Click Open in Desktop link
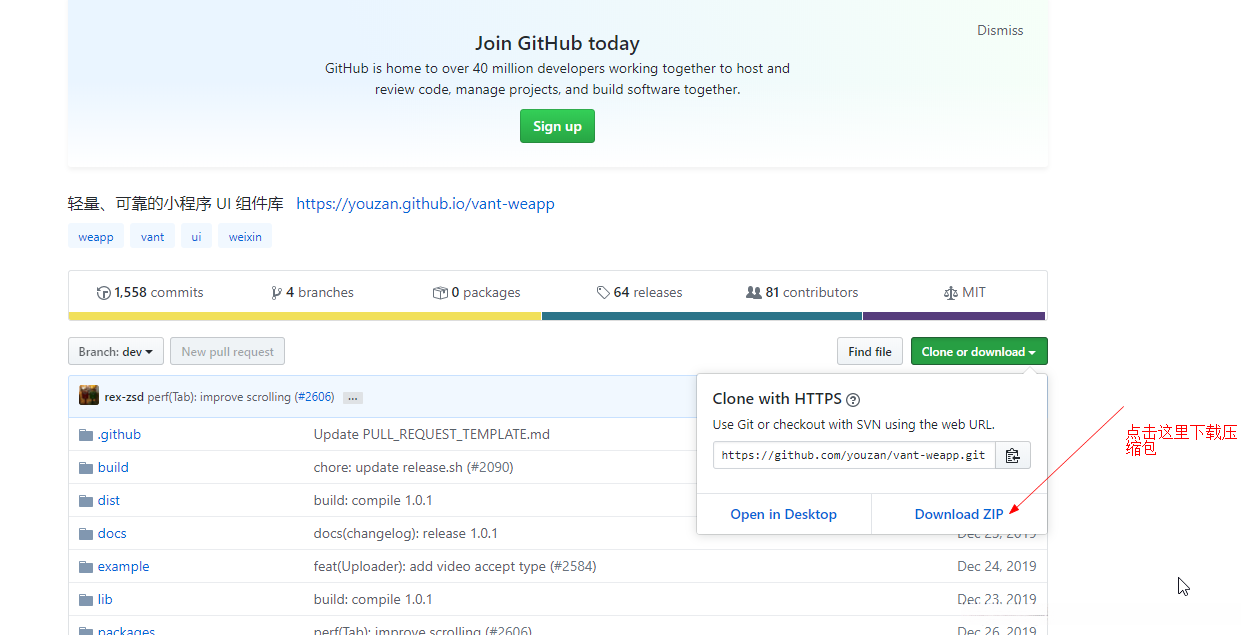The image size is (1245, 635). [x=783, y=514]
